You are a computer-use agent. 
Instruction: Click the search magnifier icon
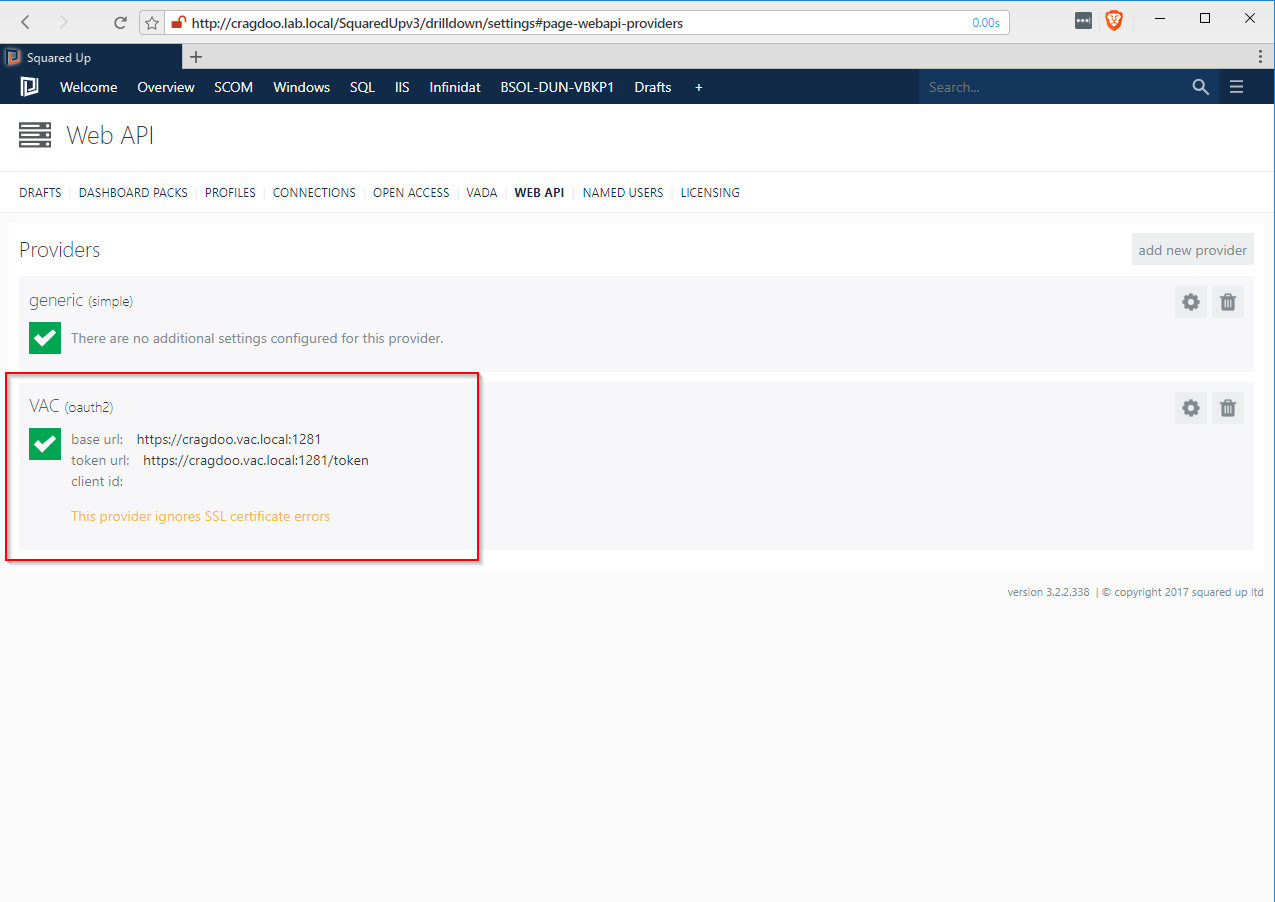click(x=1201, y=87)
